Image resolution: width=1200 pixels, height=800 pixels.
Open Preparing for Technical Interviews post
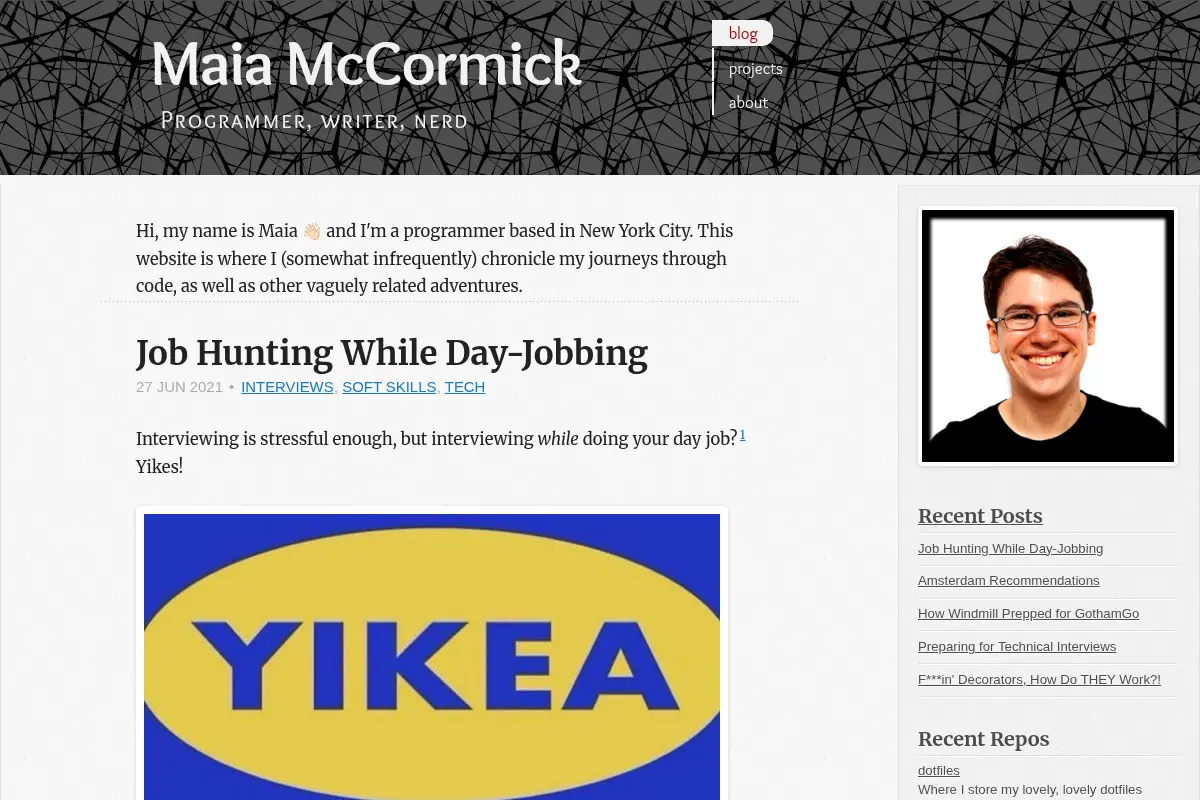(1017, 647)
